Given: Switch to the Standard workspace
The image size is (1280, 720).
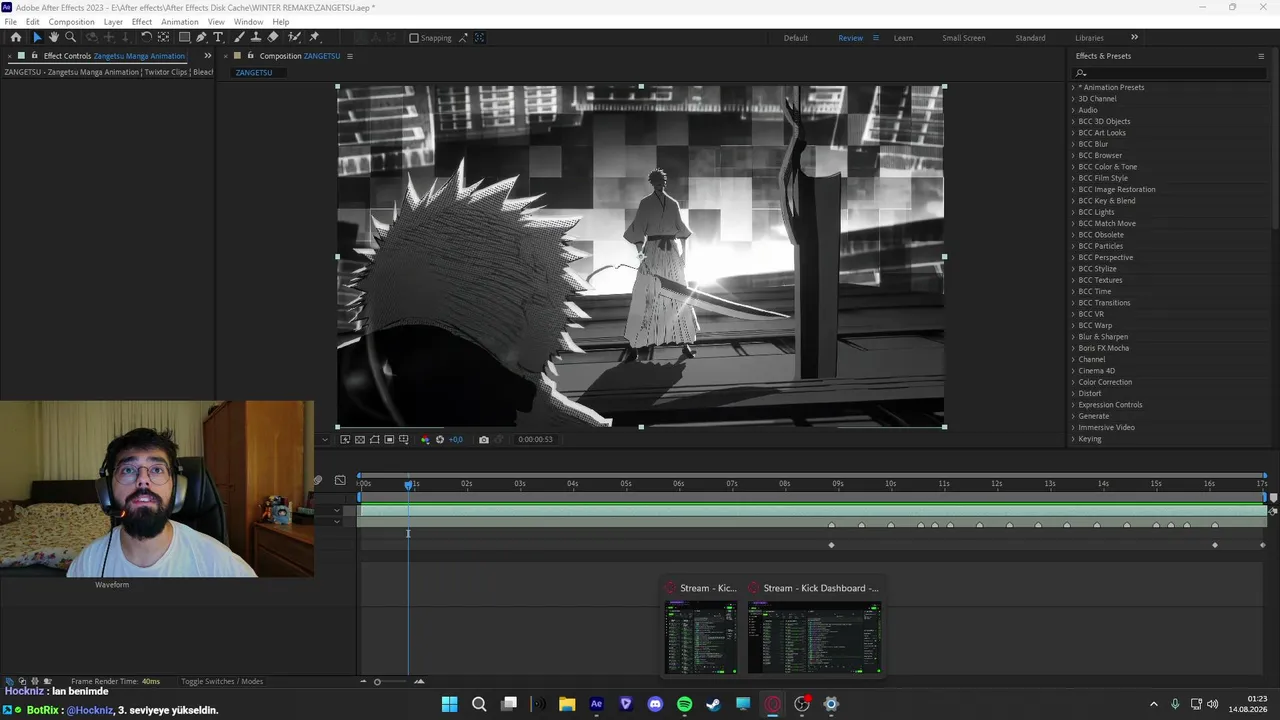Looking at the screenshot, I should pyautogui.click(x=1030, y=38).
